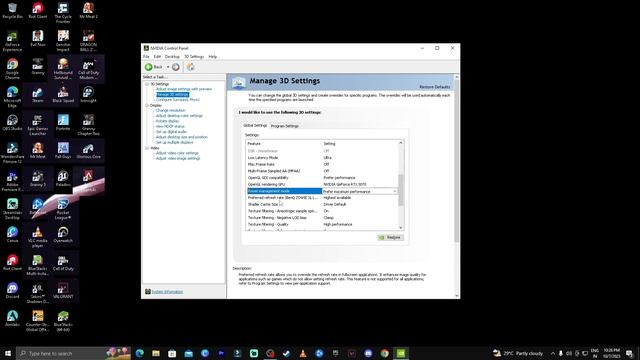Open File Explorer from the taskbar

[x=156, y=353]
